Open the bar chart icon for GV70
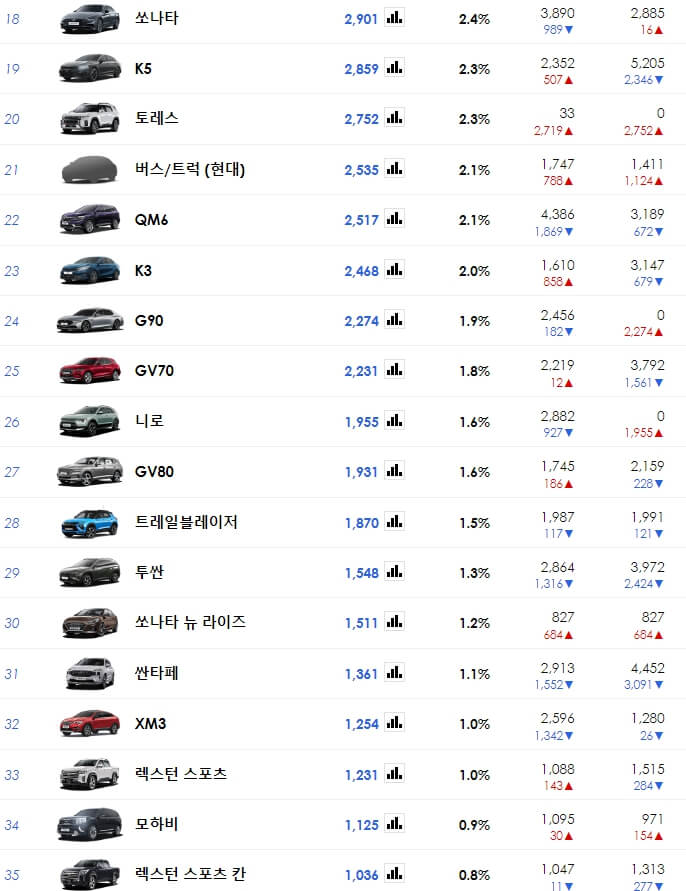Image resolution: width=686 pixels, height=891 pixels. (x=394, y=370)
